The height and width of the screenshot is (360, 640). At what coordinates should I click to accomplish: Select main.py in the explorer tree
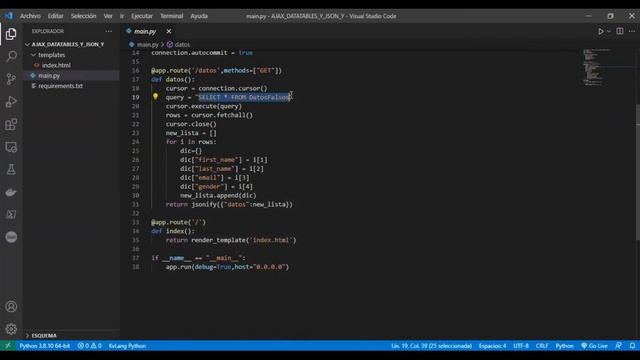tap(49, 76)
